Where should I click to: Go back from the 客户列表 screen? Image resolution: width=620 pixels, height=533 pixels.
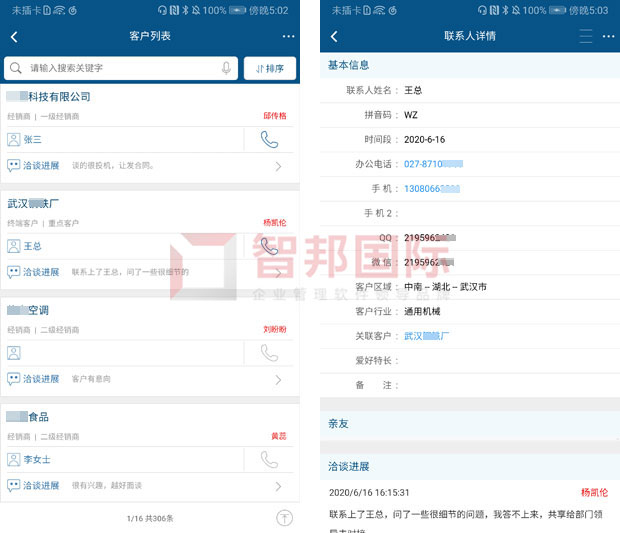click(x=14, y=37)
